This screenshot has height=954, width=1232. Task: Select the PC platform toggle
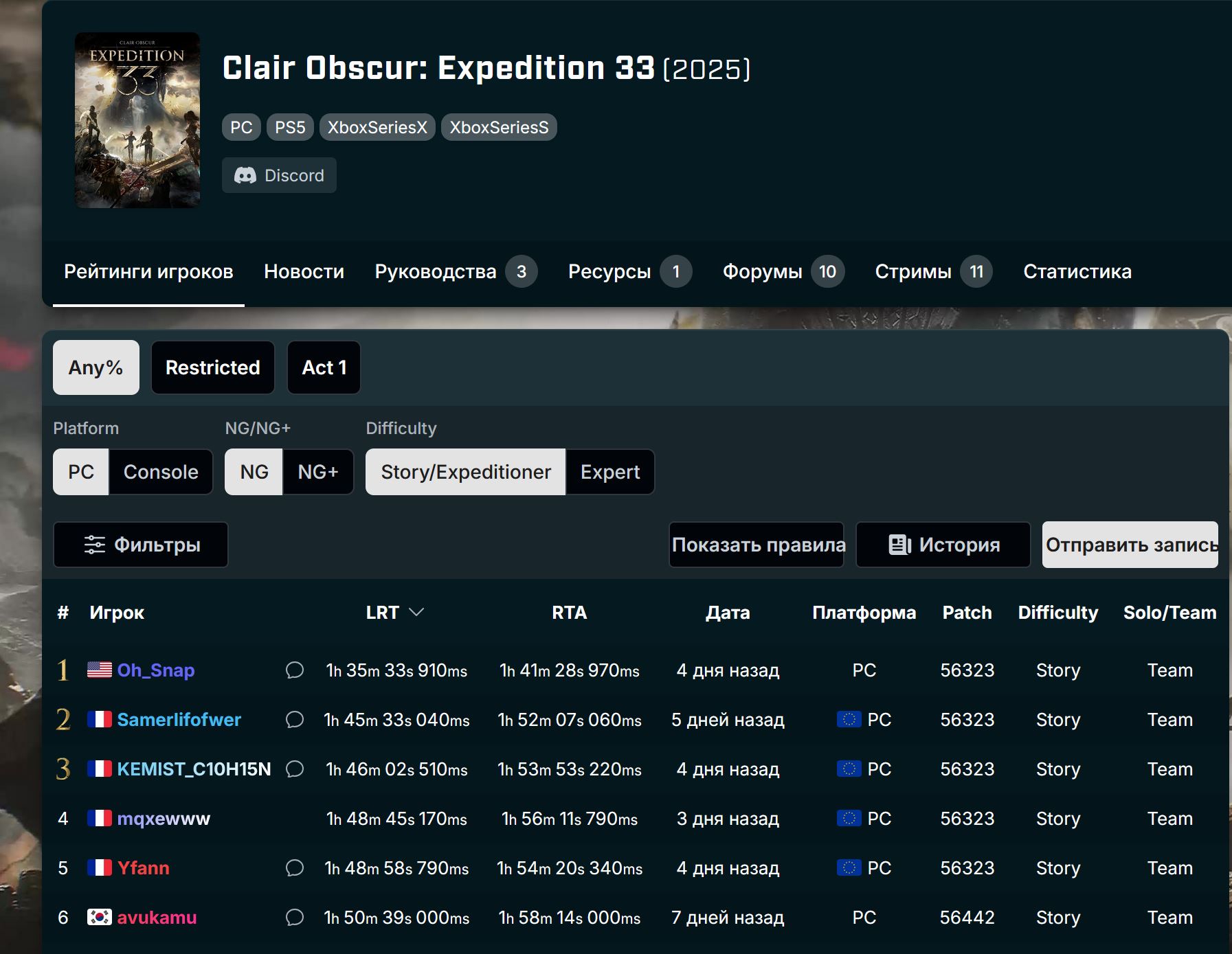click(x=81, y=472)
